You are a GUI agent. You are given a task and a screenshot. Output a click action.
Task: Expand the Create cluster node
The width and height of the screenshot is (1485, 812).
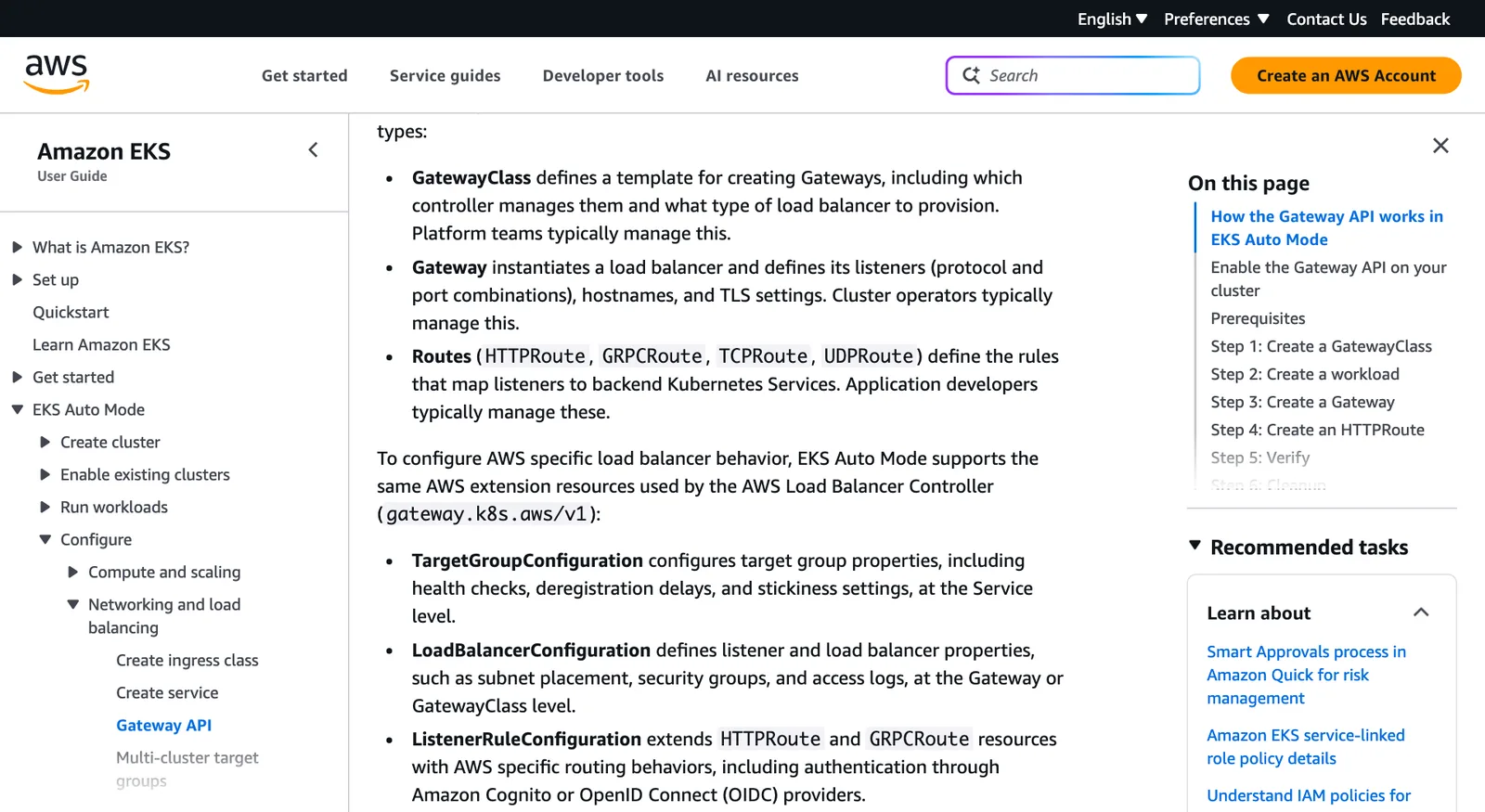tap(45, 442)
